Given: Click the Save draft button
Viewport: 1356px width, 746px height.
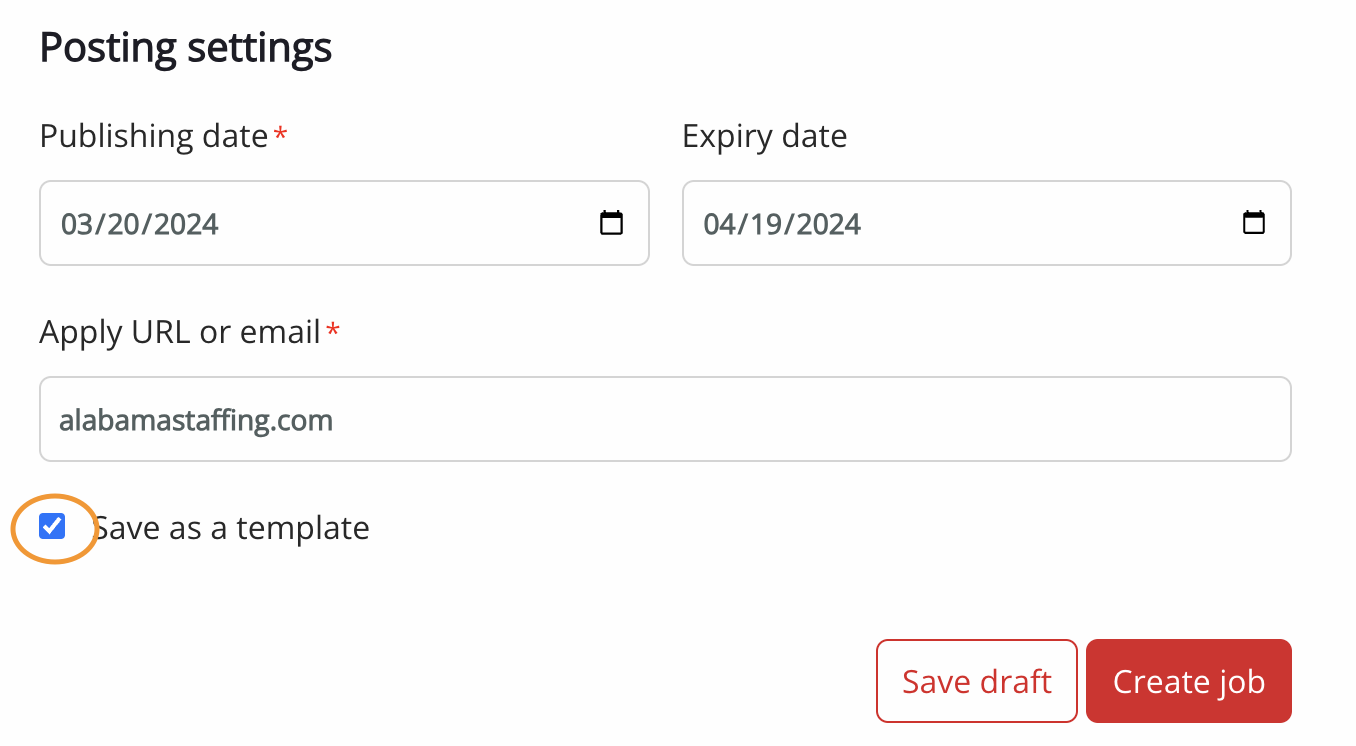Looking at the screenshot, I should [x=976, y=681].
